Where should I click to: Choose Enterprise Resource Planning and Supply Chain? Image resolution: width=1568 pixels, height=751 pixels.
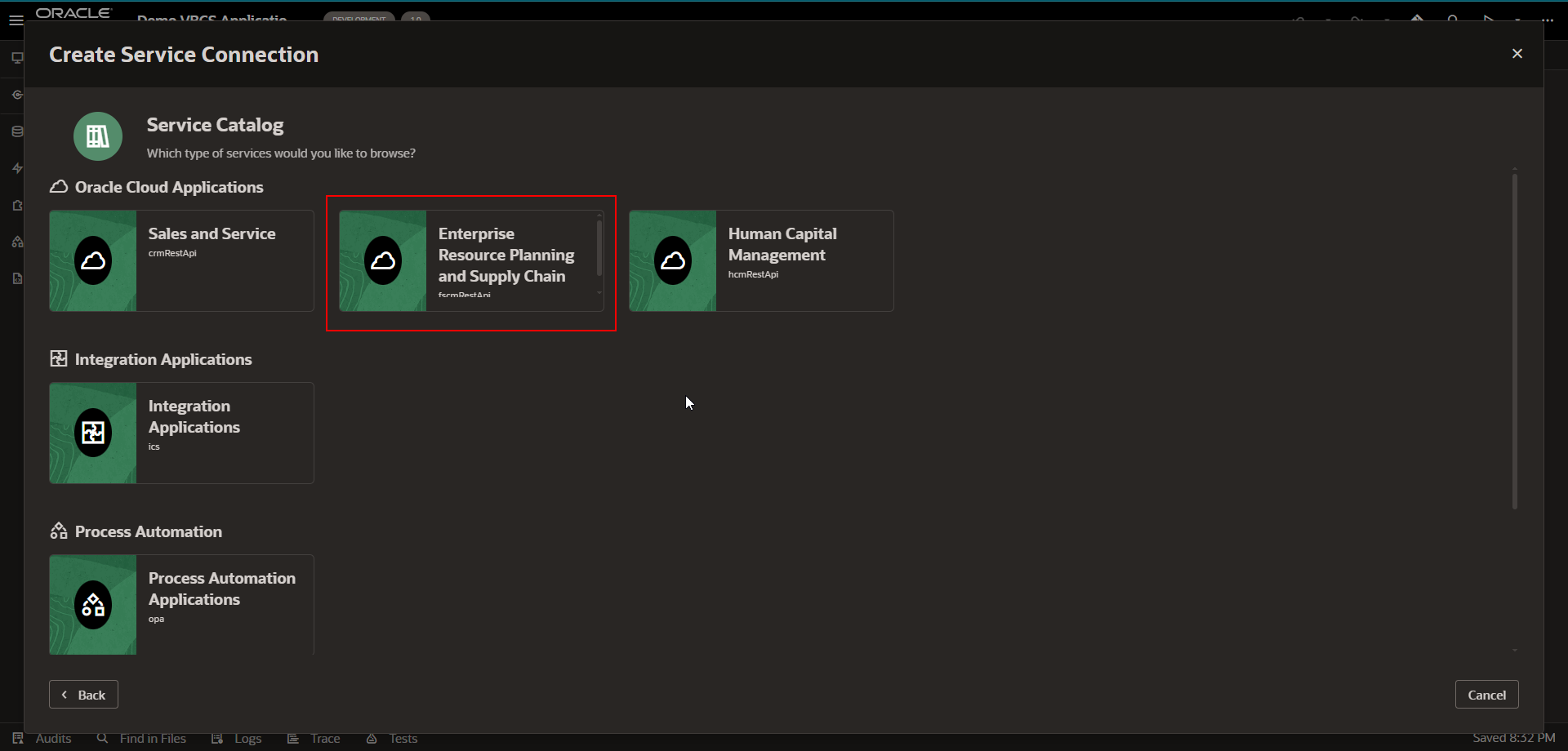471,260
